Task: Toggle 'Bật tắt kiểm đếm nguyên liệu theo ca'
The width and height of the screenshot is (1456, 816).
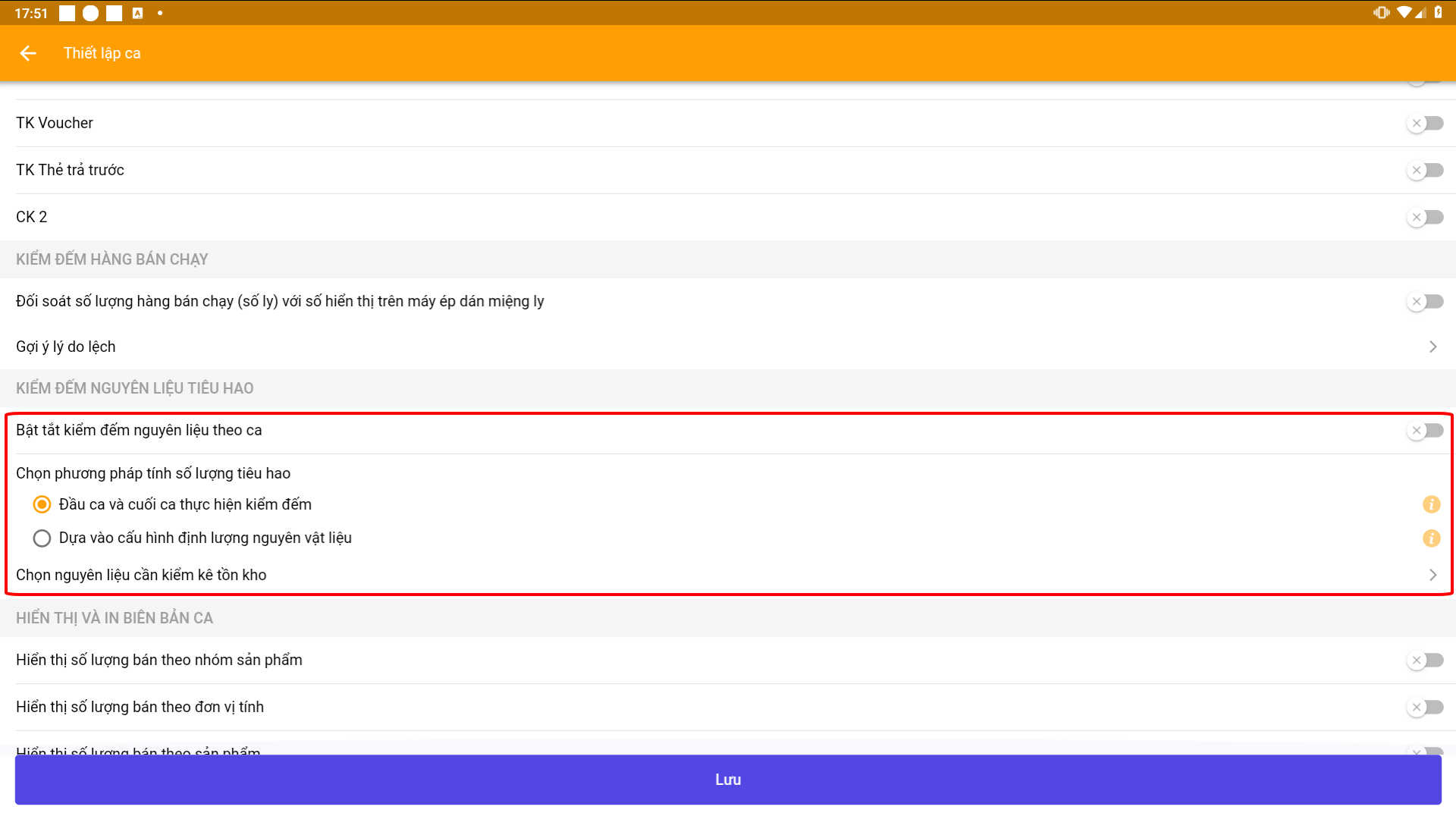Action: (1425, 430)
